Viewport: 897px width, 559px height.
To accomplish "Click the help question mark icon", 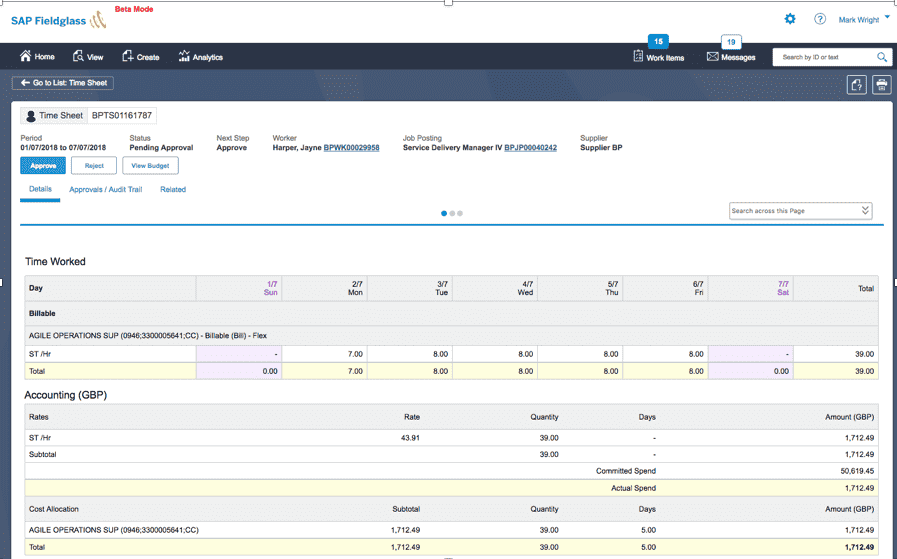I will 820,19.
